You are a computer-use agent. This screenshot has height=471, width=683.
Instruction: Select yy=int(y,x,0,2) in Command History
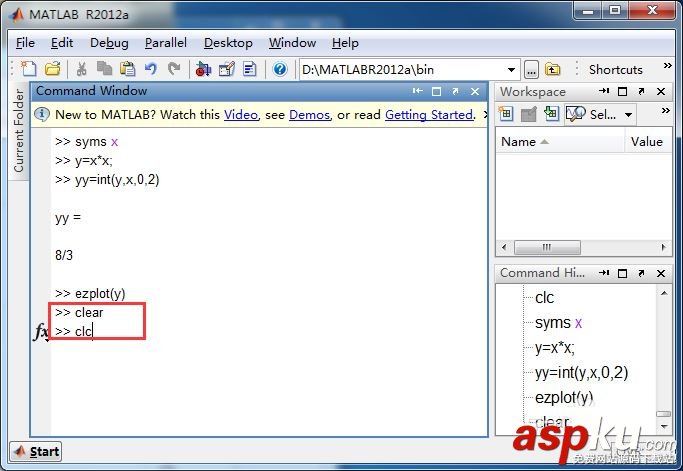click(582, 373)
